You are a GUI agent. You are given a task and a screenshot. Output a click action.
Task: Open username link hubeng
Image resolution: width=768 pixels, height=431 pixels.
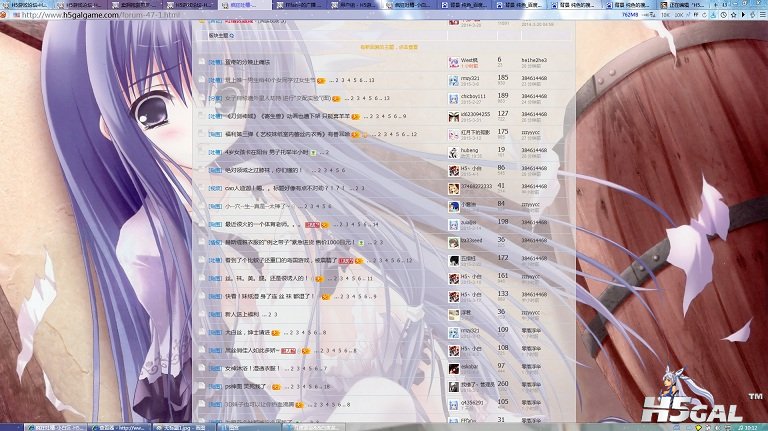coord(469,150)
